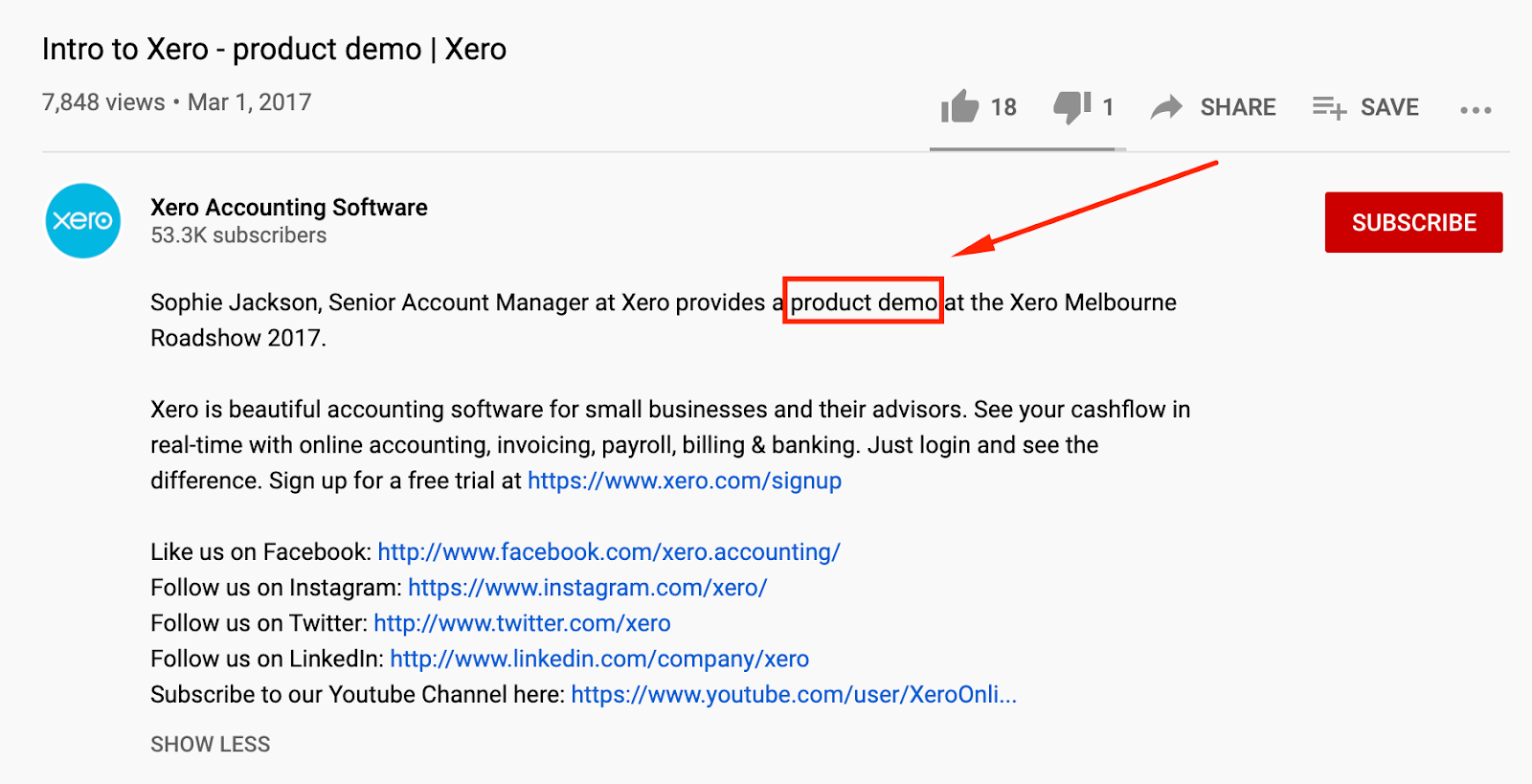Open the three-dot more actions menu

[x=1476, y=110]
